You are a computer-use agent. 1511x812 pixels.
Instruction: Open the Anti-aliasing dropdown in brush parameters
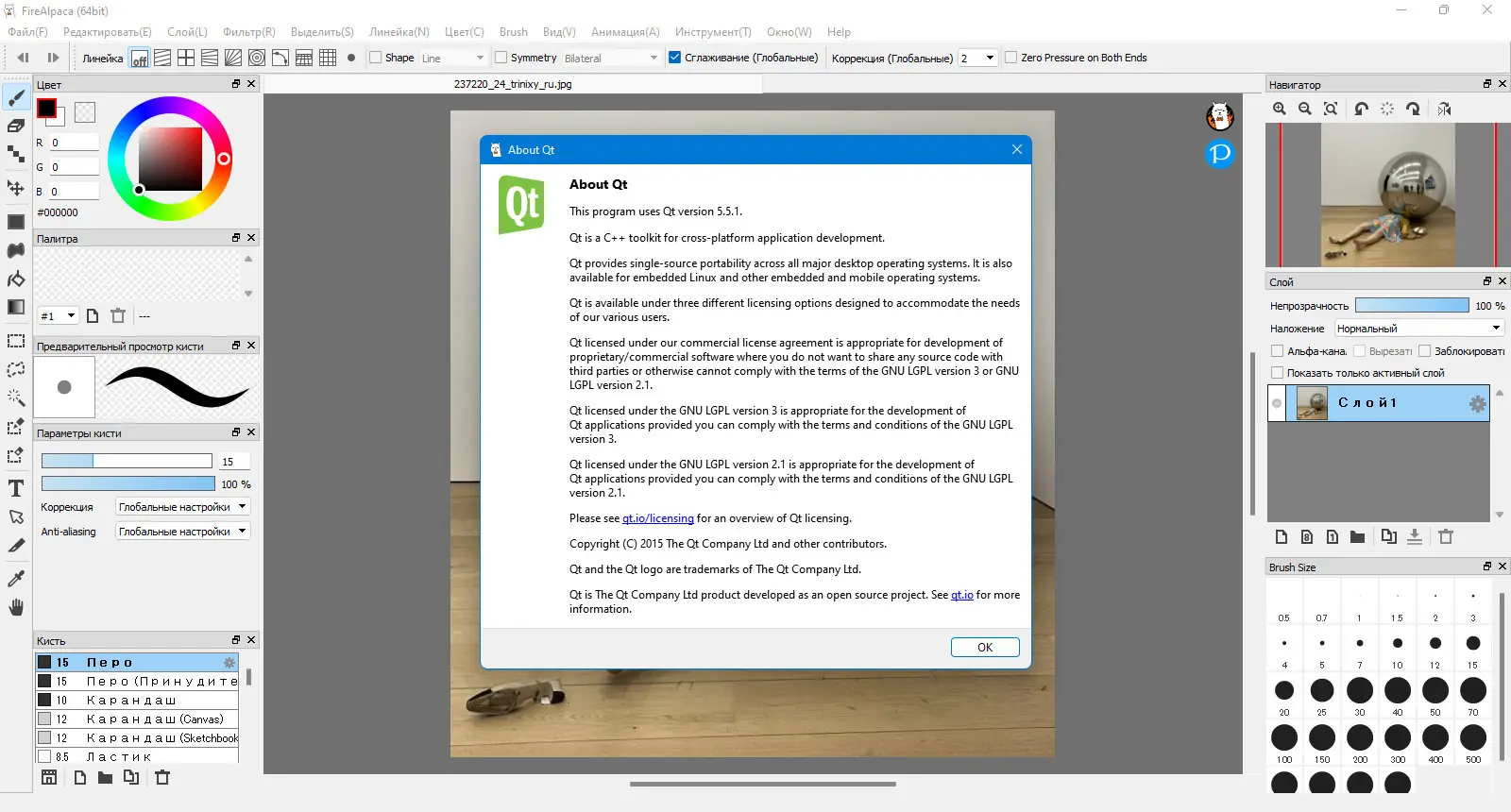click(182, 532)
